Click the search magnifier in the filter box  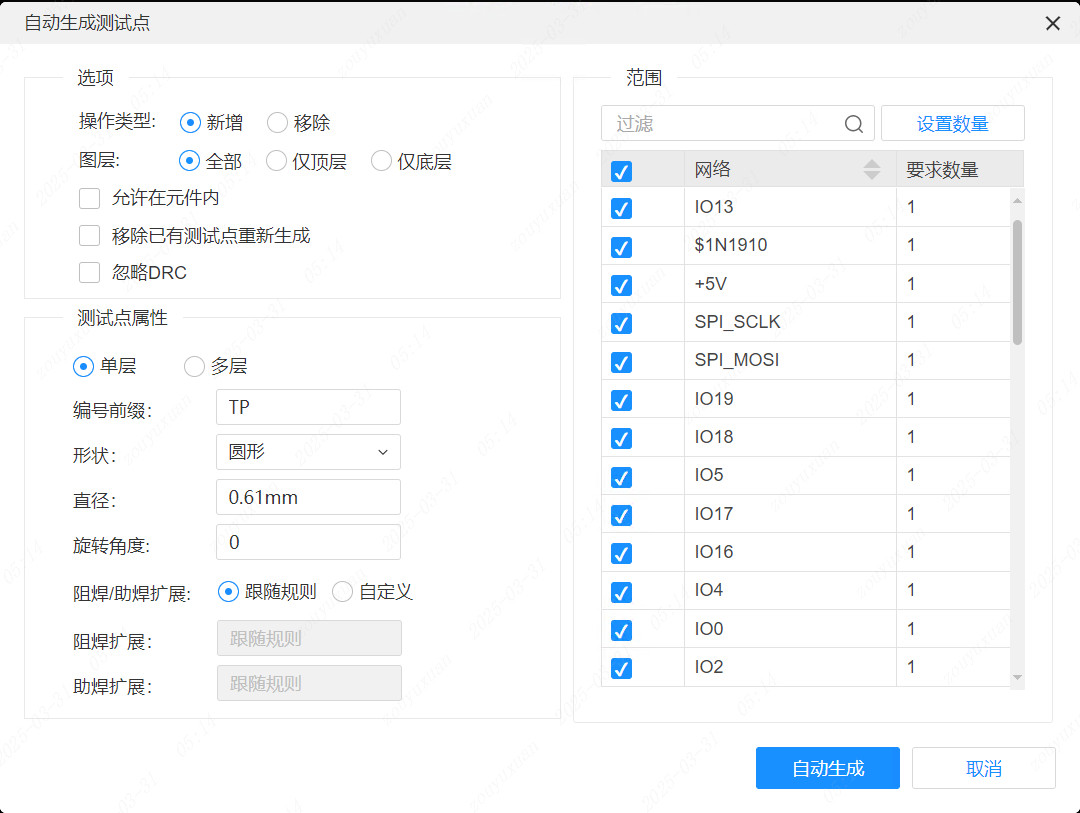point(853,123)
